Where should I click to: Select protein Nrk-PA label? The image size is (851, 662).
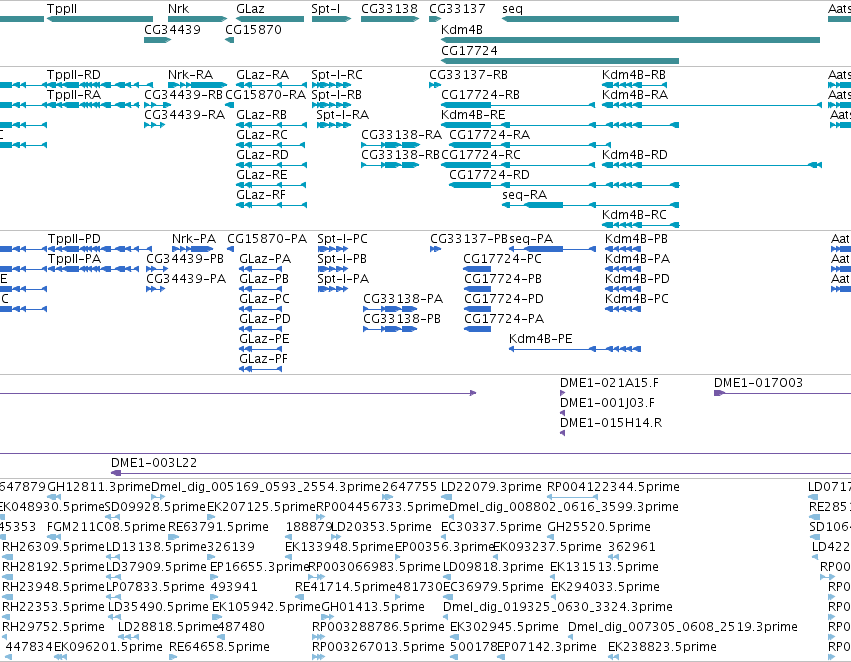194,239
